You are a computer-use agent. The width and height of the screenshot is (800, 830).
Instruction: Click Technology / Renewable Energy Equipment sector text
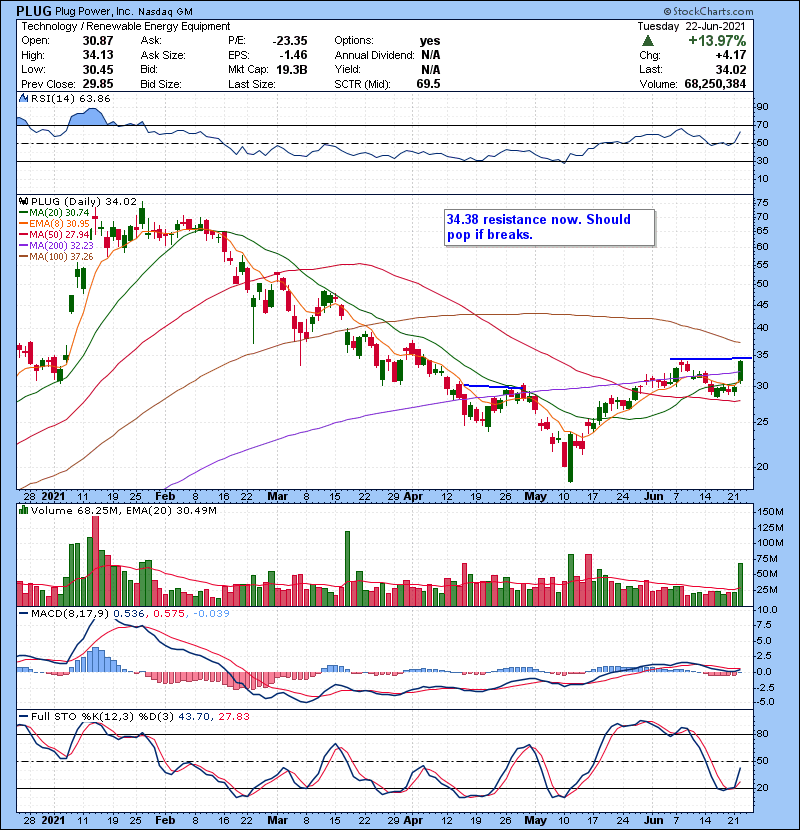coord(125,26)
